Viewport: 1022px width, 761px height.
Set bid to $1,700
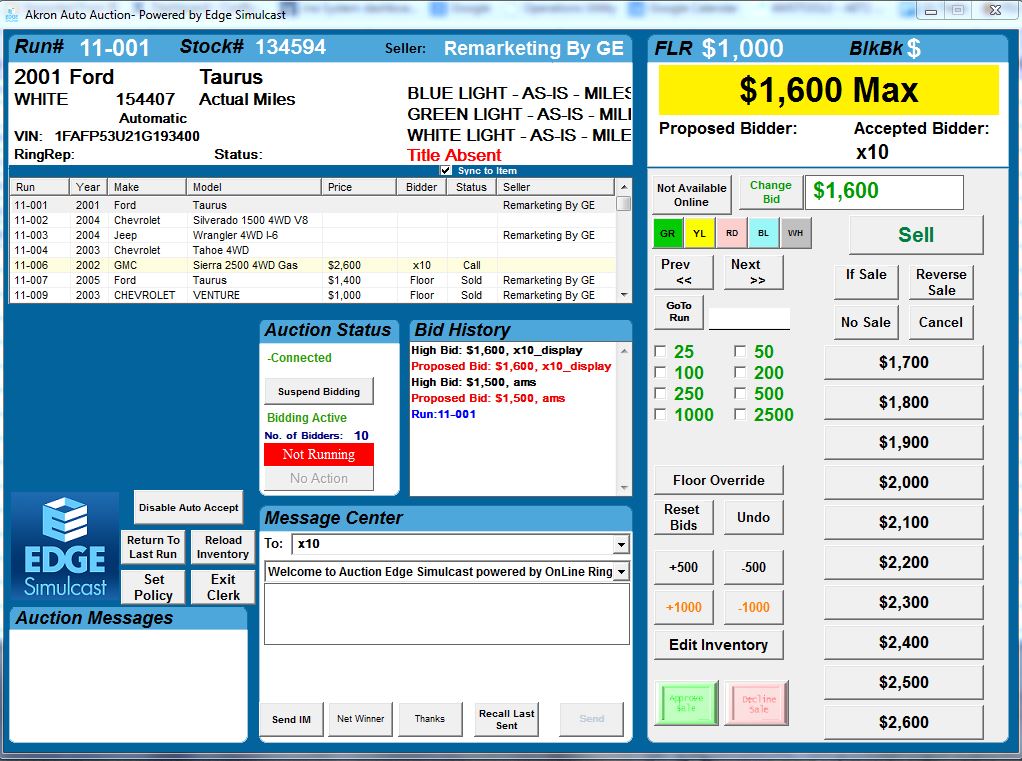click(903, 362)
